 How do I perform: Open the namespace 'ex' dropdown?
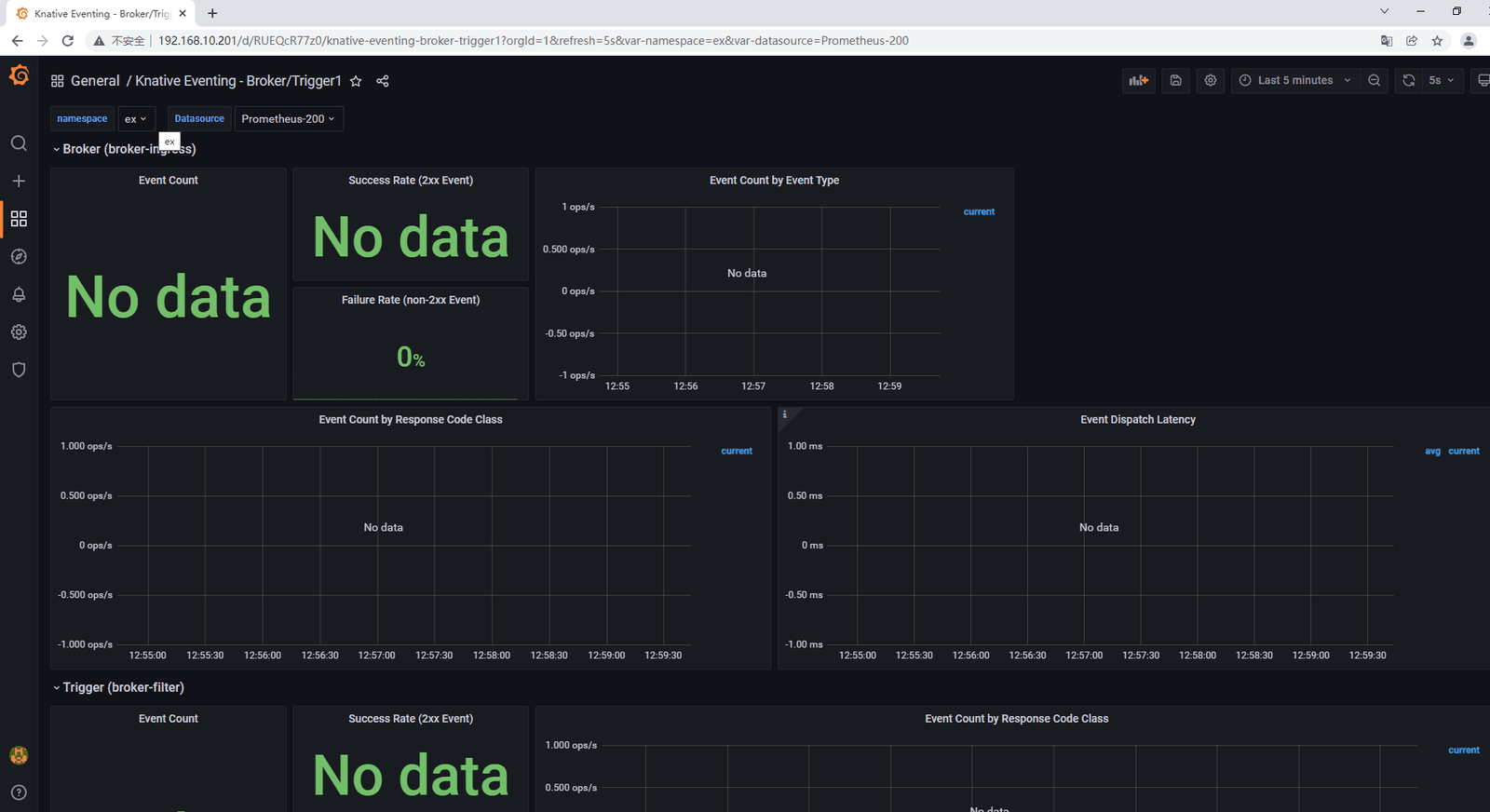136,119
